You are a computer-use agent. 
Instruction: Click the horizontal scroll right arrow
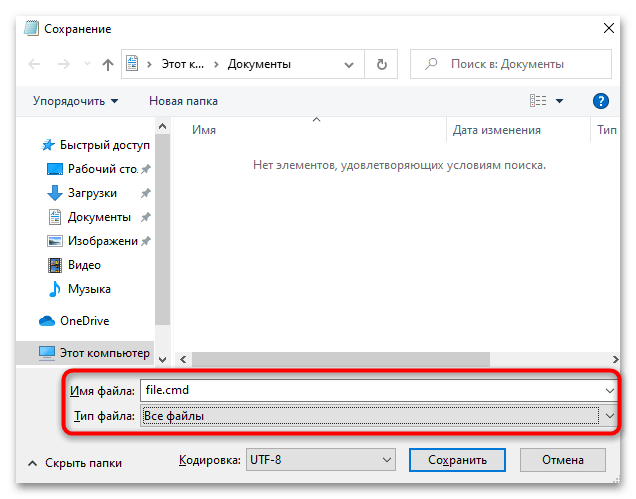pyautogui.click(x=615, y=359)
